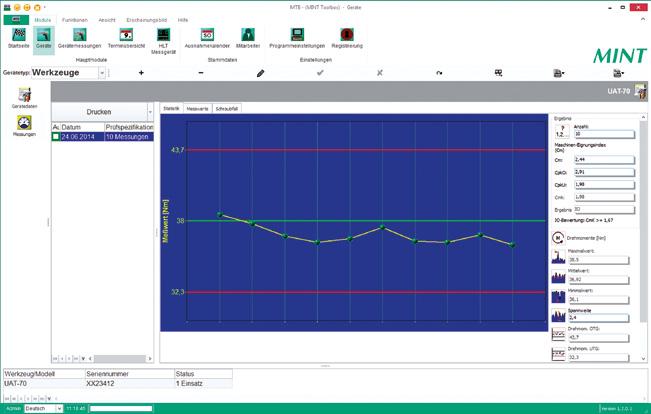
Task: Open Gerätemessungen module
Action: 79,38
